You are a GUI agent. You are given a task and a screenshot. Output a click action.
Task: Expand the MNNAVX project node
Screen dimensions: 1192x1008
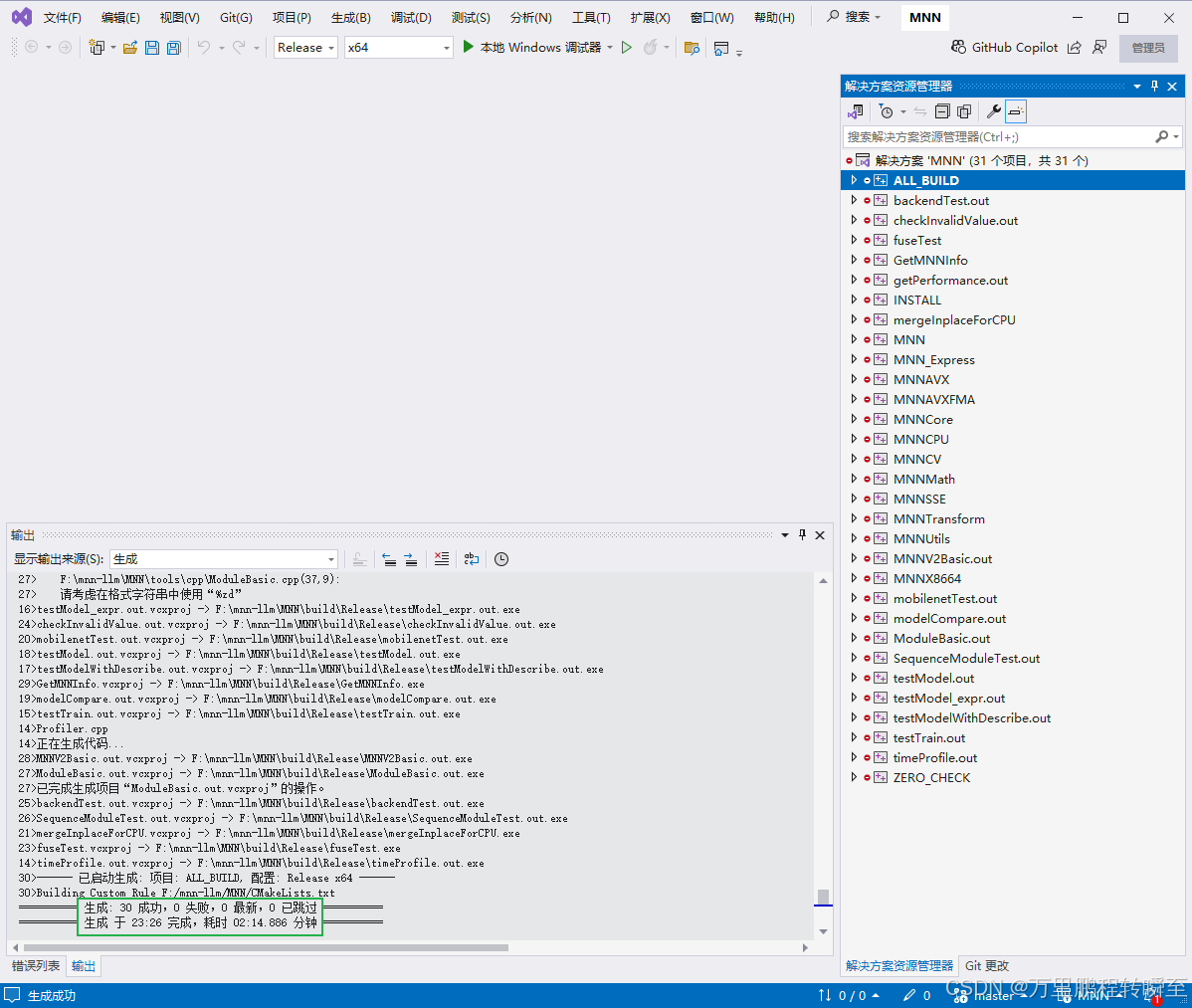(854, 379)
